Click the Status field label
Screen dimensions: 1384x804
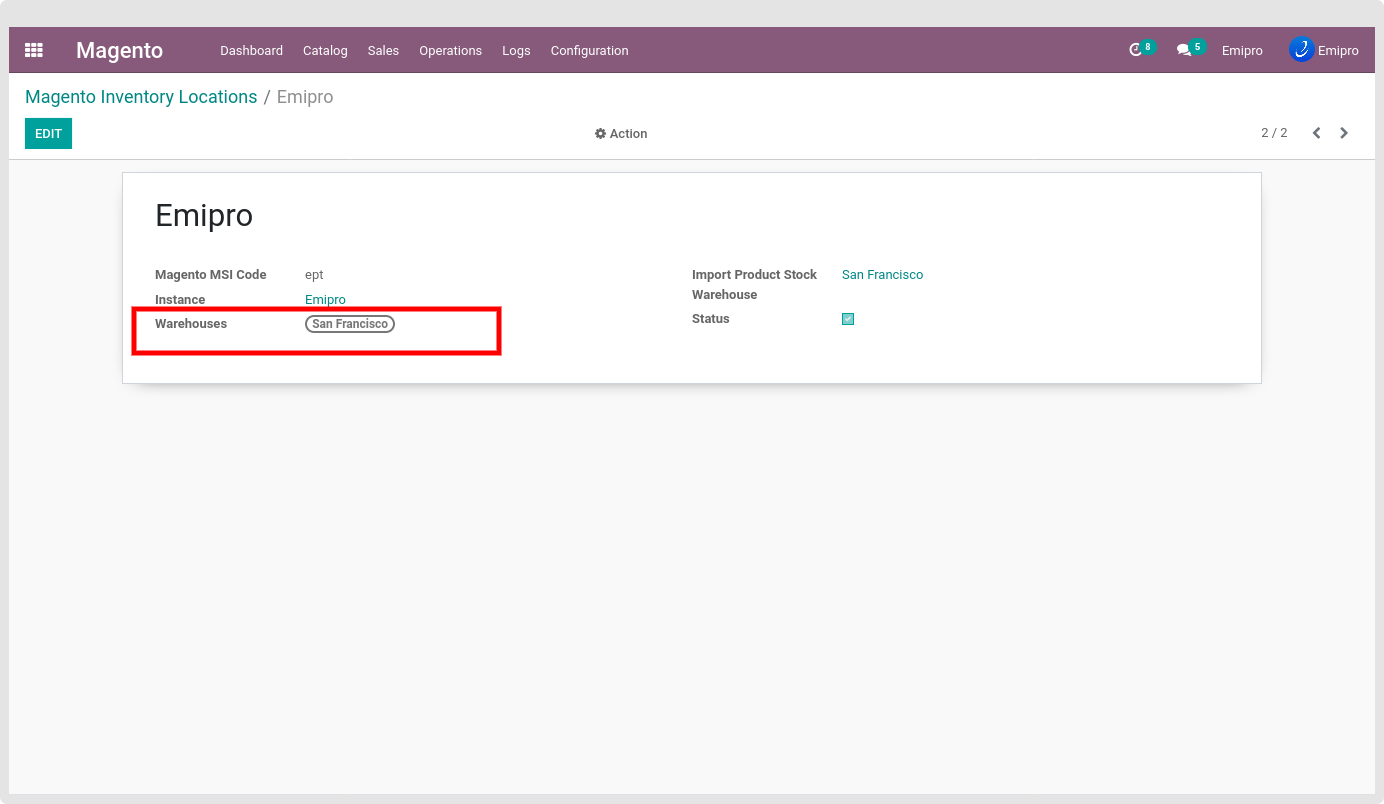coord(711,319)
